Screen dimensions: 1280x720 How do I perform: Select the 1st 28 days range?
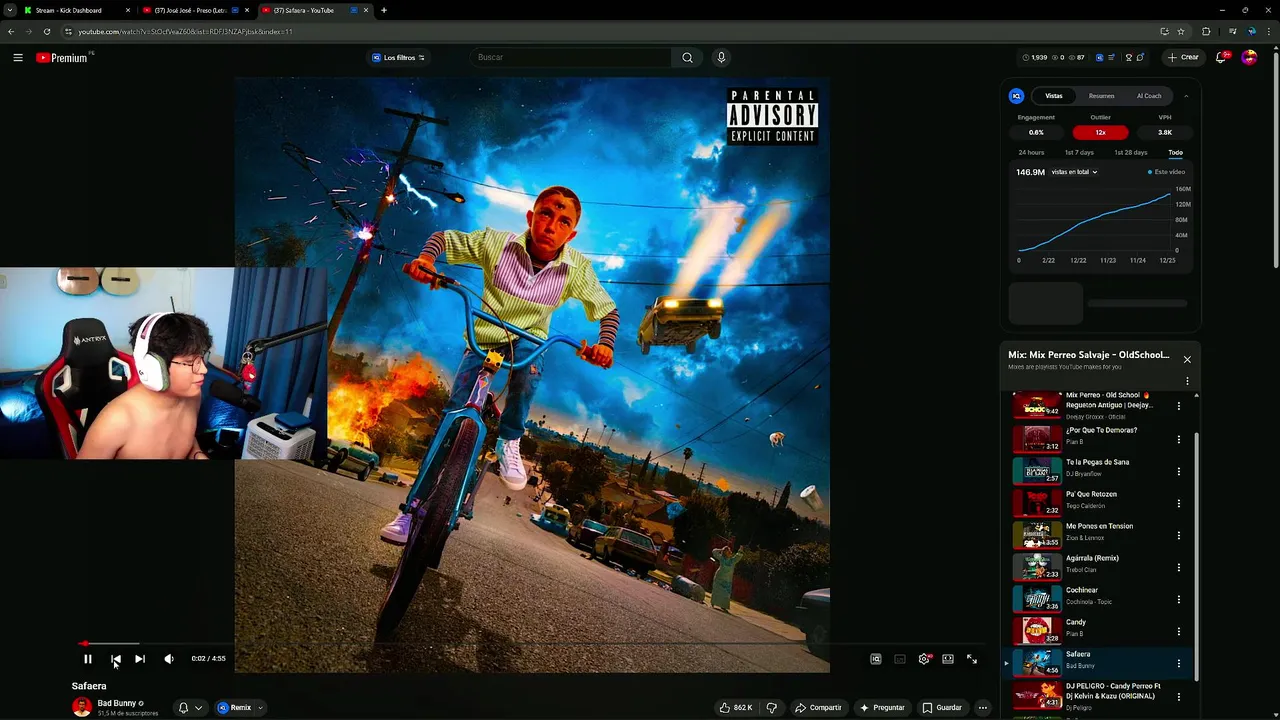(x=1131, y=153)
